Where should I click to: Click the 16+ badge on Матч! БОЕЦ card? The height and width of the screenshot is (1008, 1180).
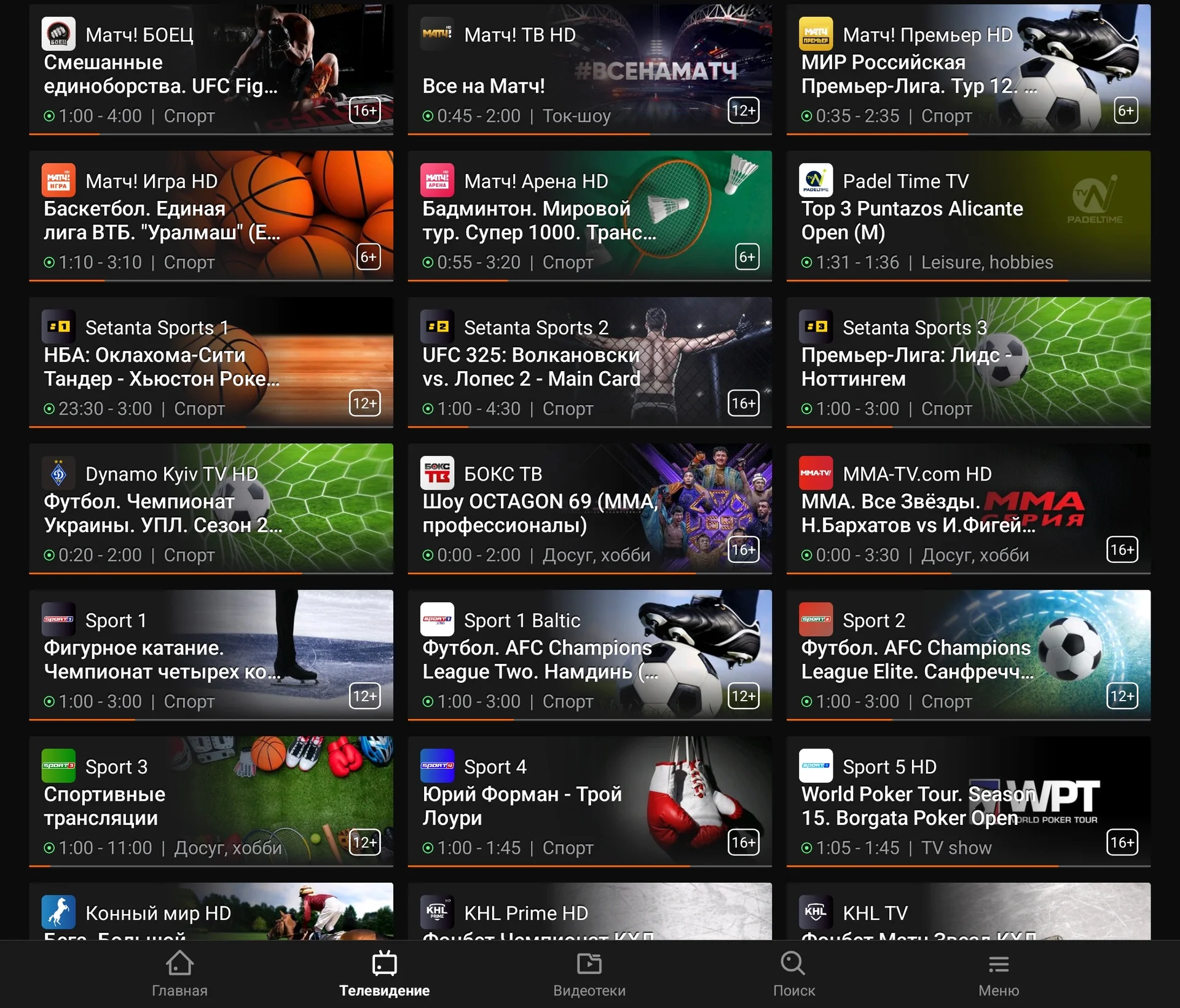point(365,110)
